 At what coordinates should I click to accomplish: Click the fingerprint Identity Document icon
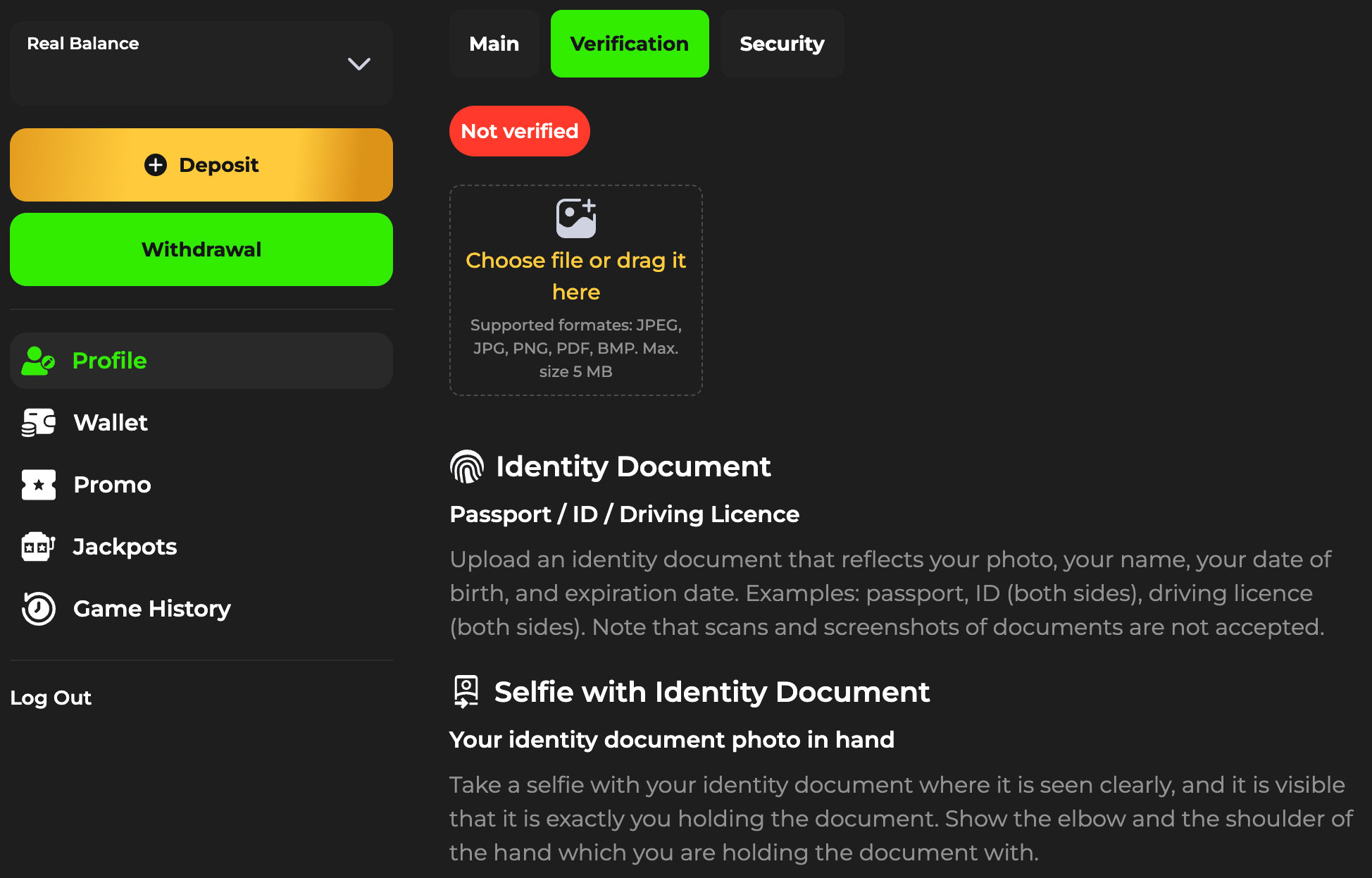(467, 466)
